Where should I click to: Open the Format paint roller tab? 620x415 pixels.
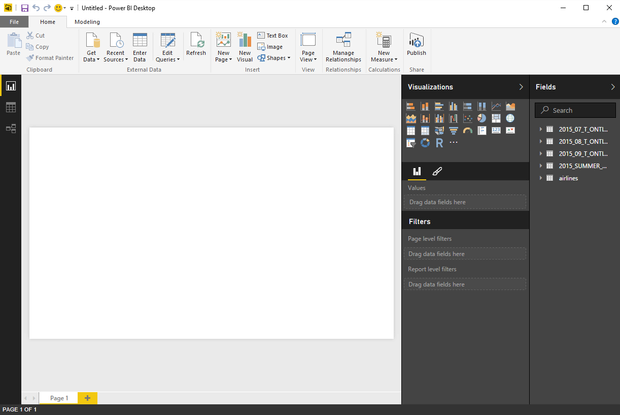437,171
